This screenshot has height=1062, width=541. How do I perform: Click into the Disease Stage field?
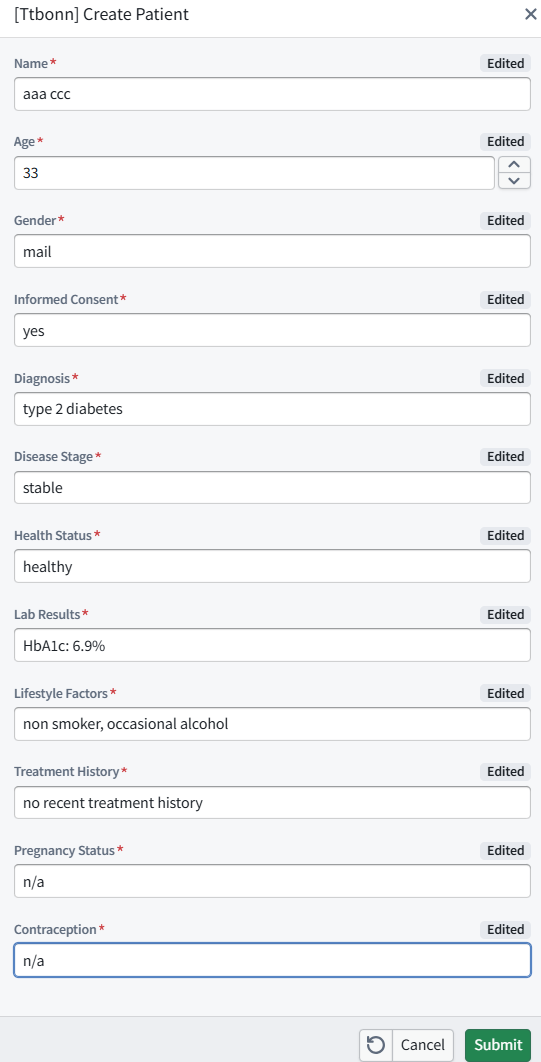click(272, 488)
